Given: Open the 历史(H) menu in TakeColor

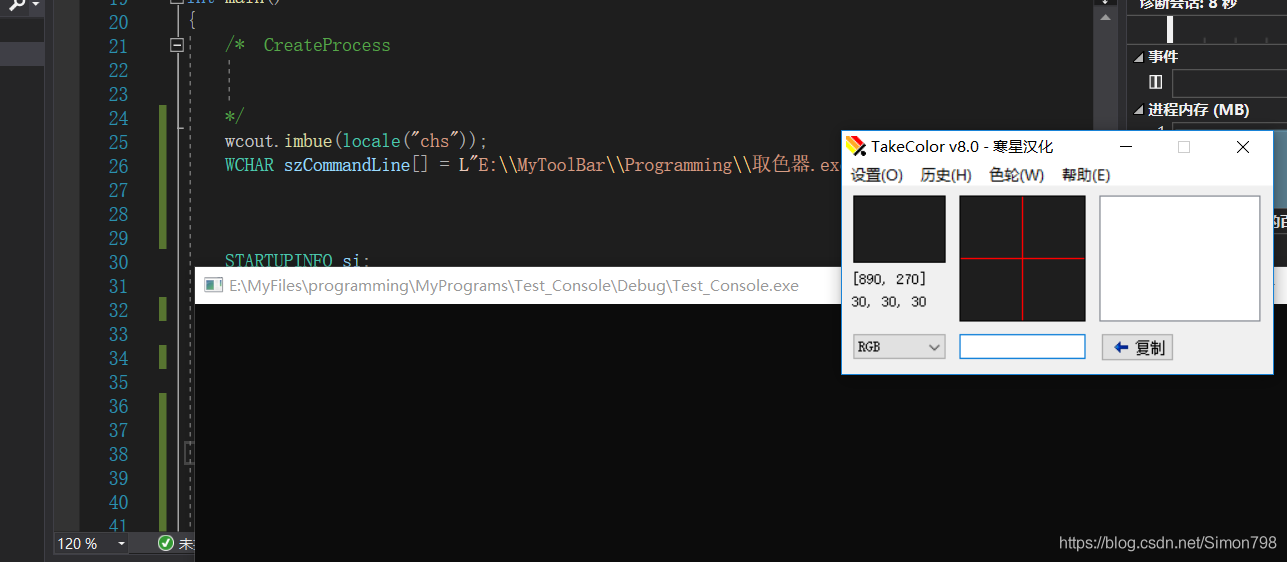Looking at the screenshot, I should pos(946,175).
